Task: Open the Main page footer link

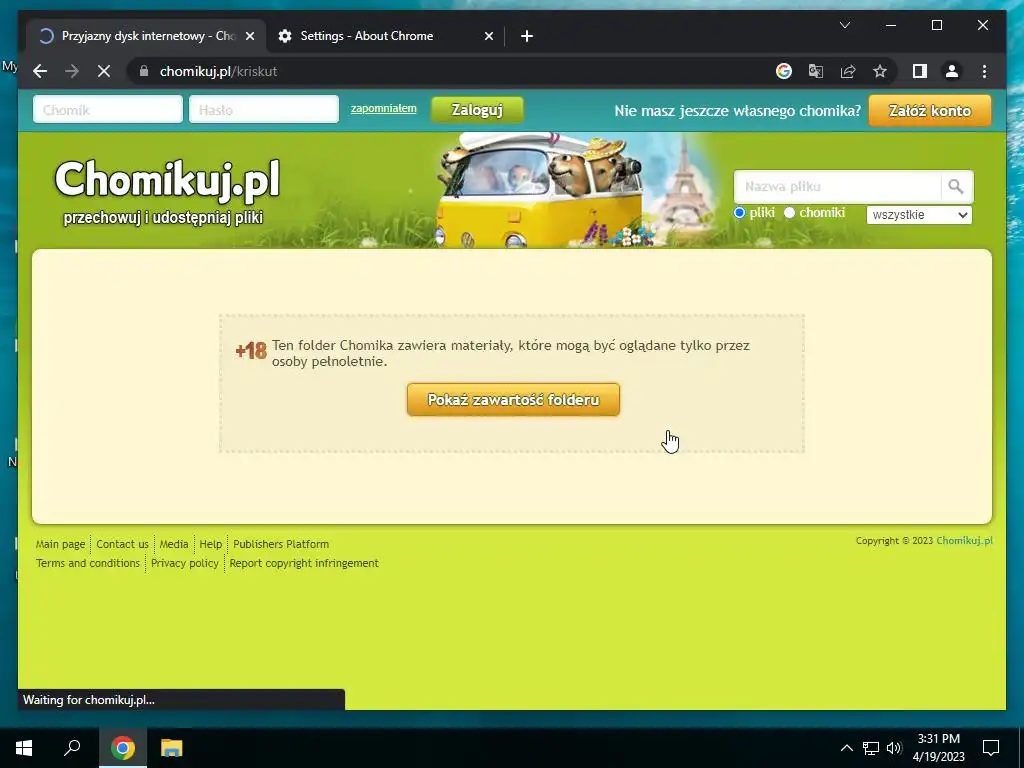Action: [x=61, y=544]
